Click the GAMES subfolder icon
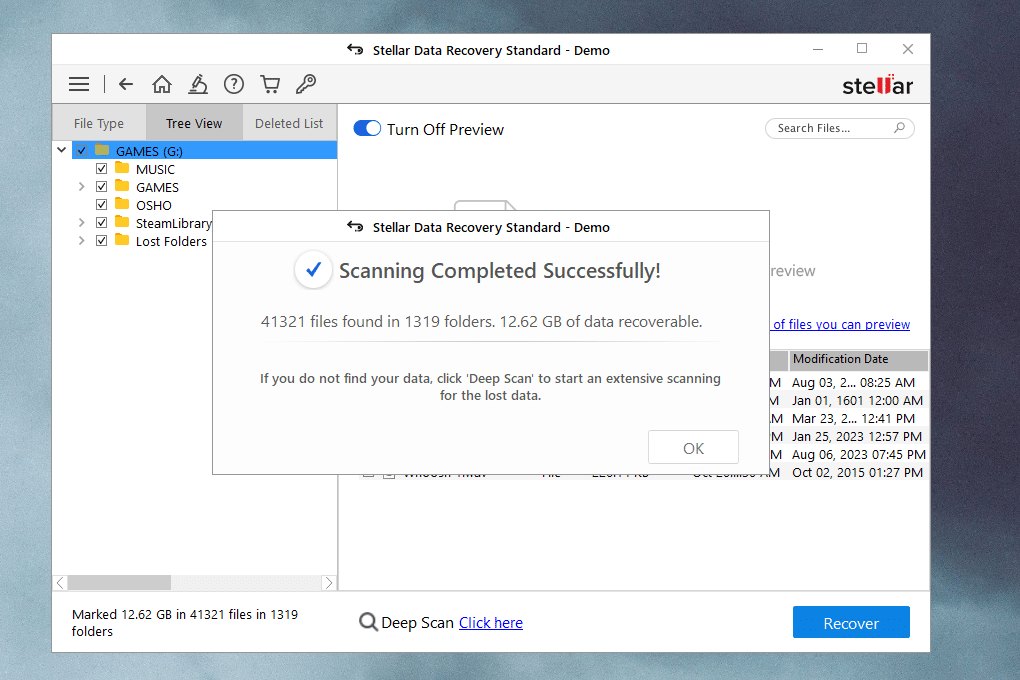 [122, 186]
